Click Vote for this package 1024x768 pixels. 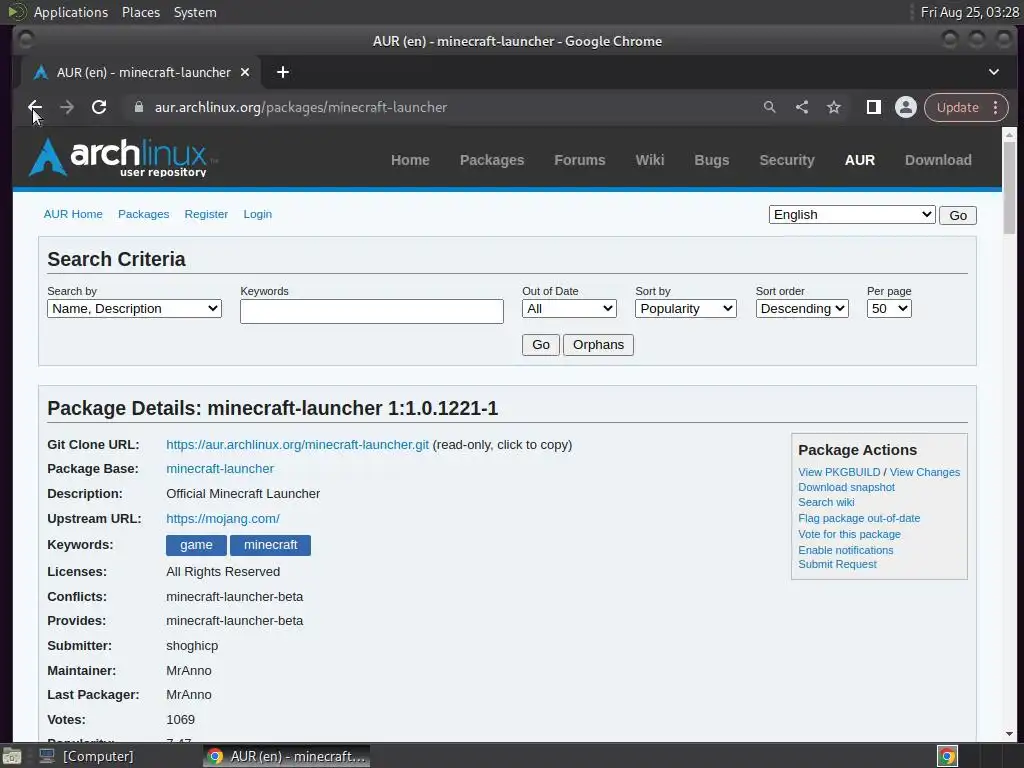(x=849, y=534)
